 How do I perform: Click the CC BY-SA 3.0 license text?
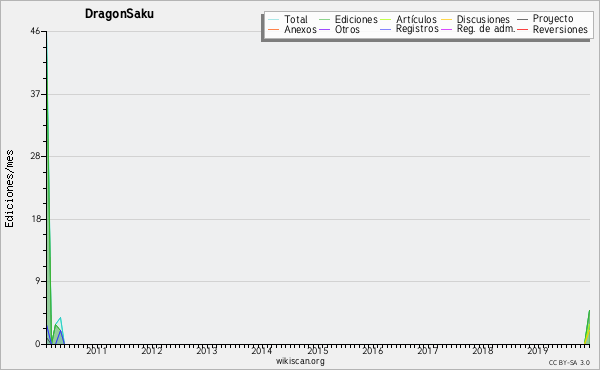click(x=569, y=362)
